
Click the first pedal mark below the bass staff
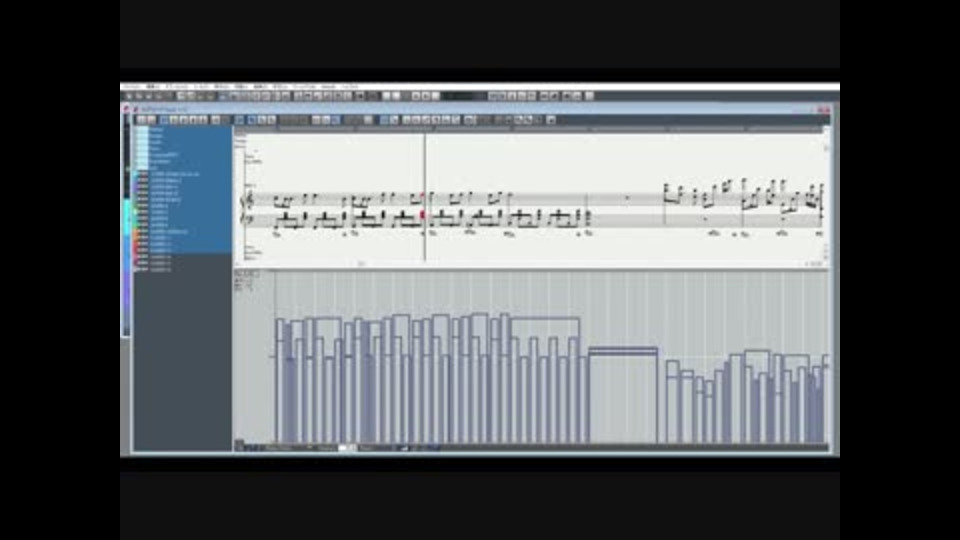point(277,233)
